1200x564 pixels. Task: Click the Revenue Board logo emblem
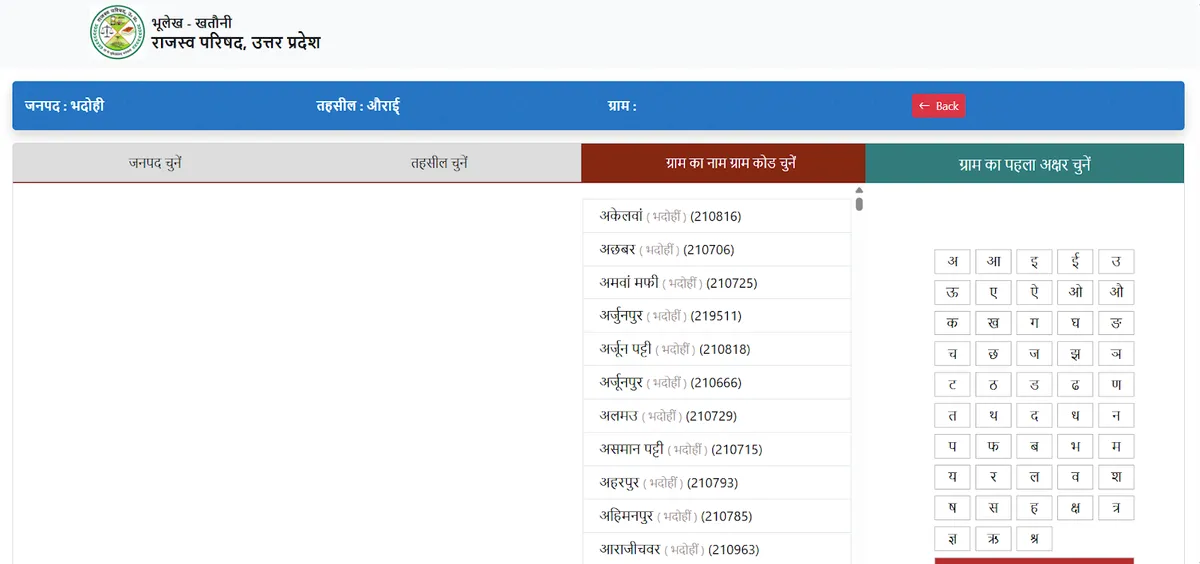point(117,33)
